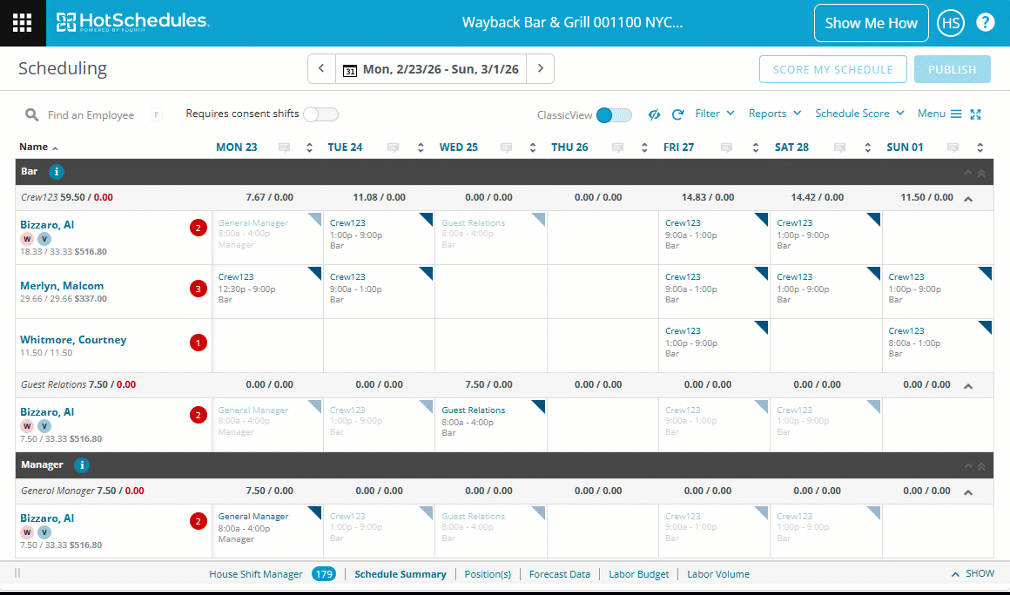1010x595 pixels.
Task: Open the Filter dropdown
Action: click(x=714, y=113)
